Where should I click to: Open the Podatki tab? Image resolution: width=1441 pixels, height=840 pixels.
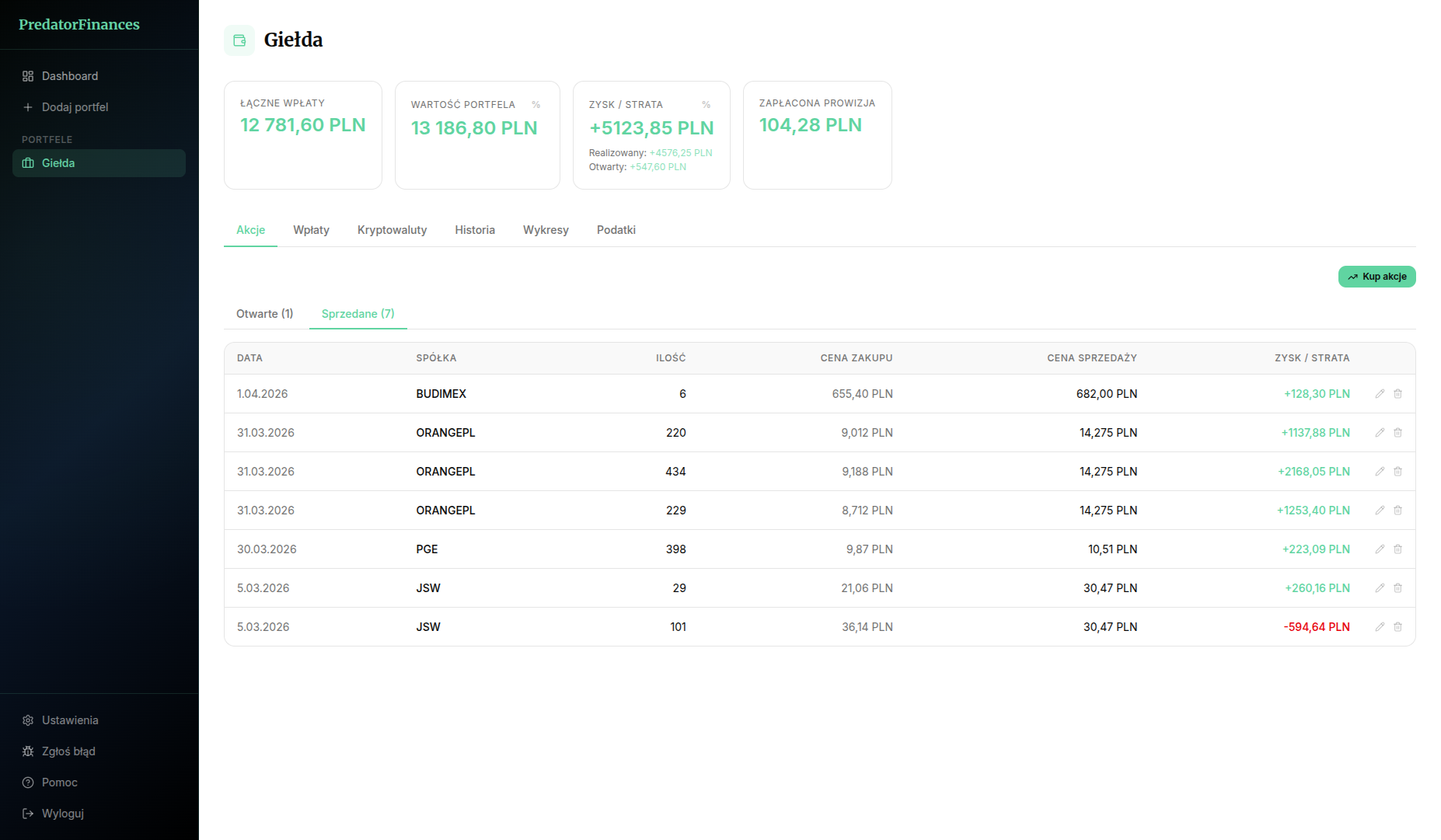click(616, 230)
